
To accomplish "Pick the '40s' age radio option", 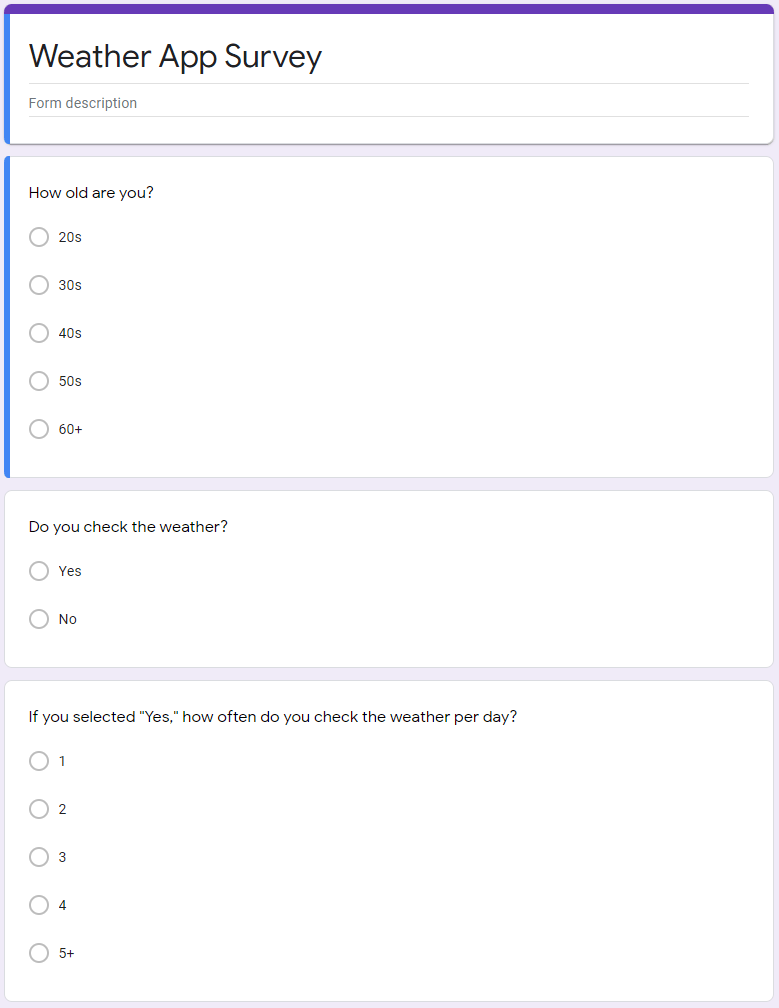I will pyautogui.click(x=39, y=333).
